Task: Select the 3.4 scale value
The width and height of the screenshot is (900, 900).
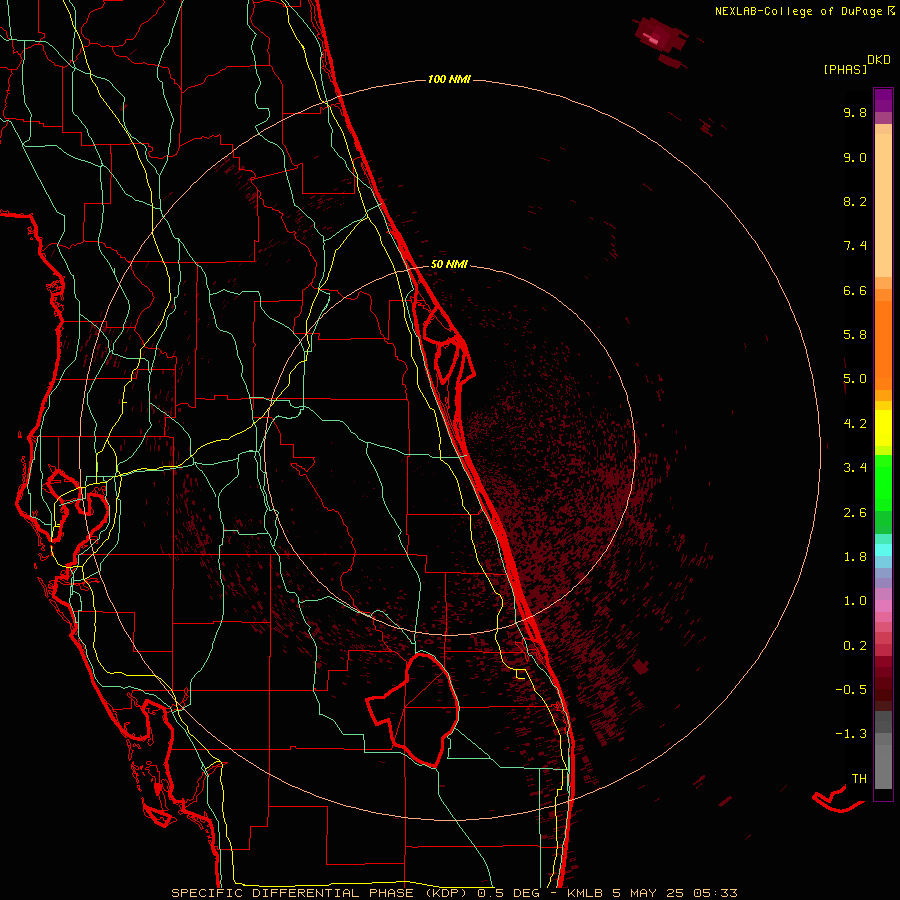Action: coord(855,468)
